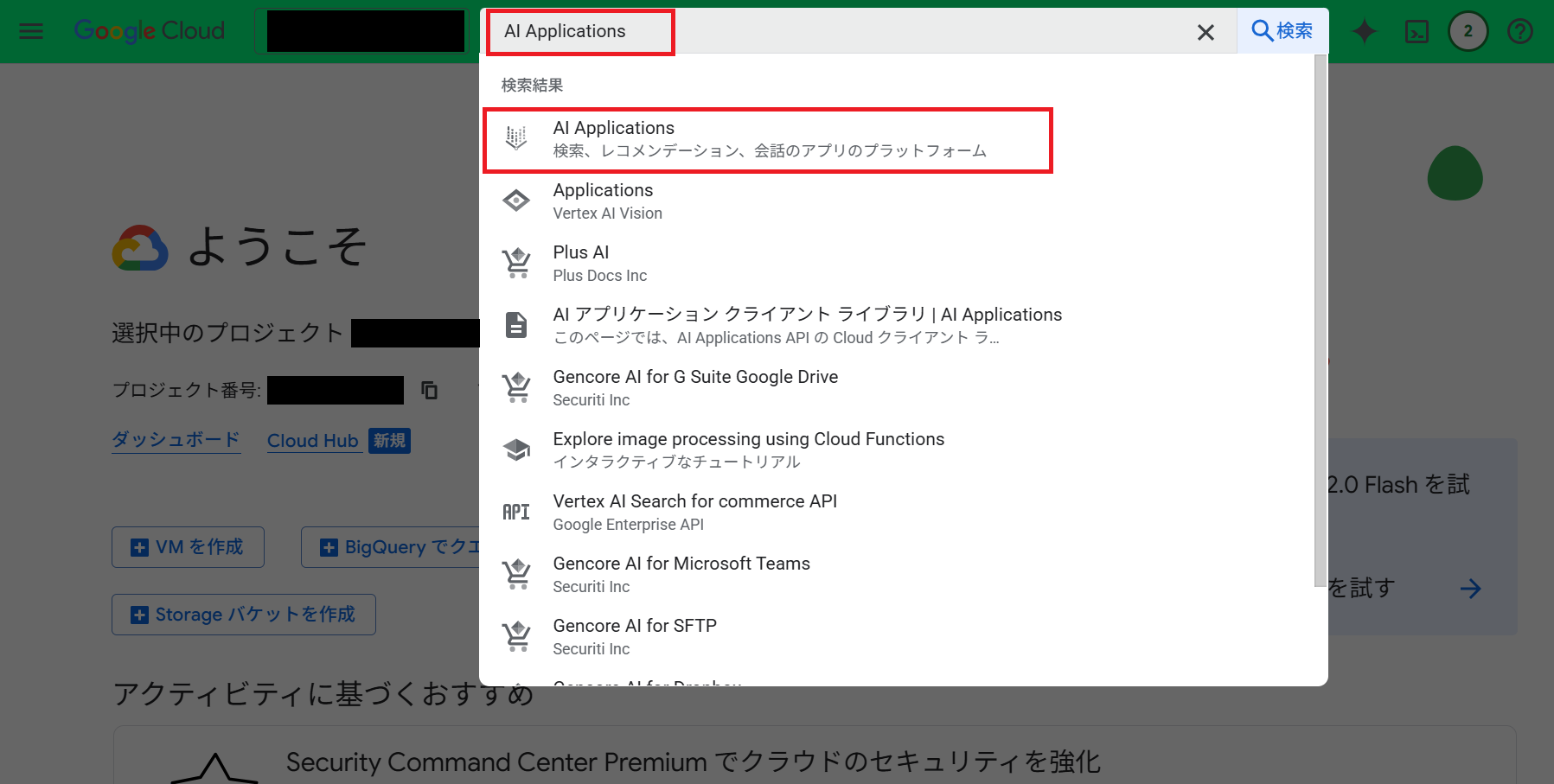Image resolution: width=1554 pixels, height=784 pixels.
Task: Select Gencore AI for Microsoft Teams result
Action: coord(897,575)
